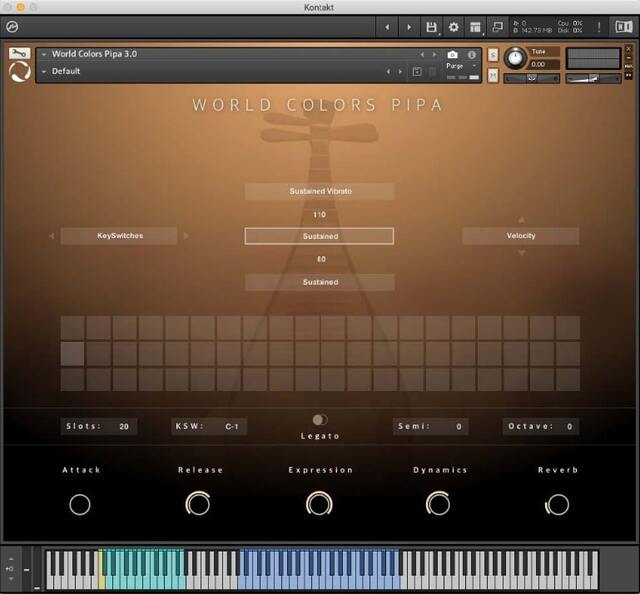Open instrument edit mode with wrench icon
Viewport: 640px width, 594px height.
pos(19,53)
